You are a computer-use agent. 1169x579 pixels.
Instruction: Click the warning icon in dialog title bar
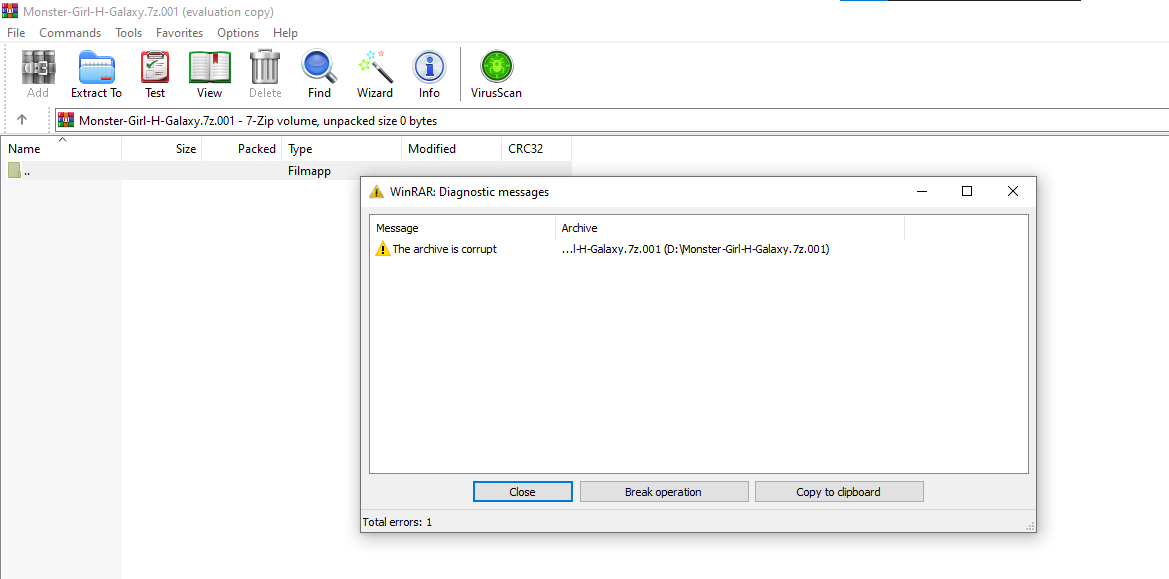[376, 192]
